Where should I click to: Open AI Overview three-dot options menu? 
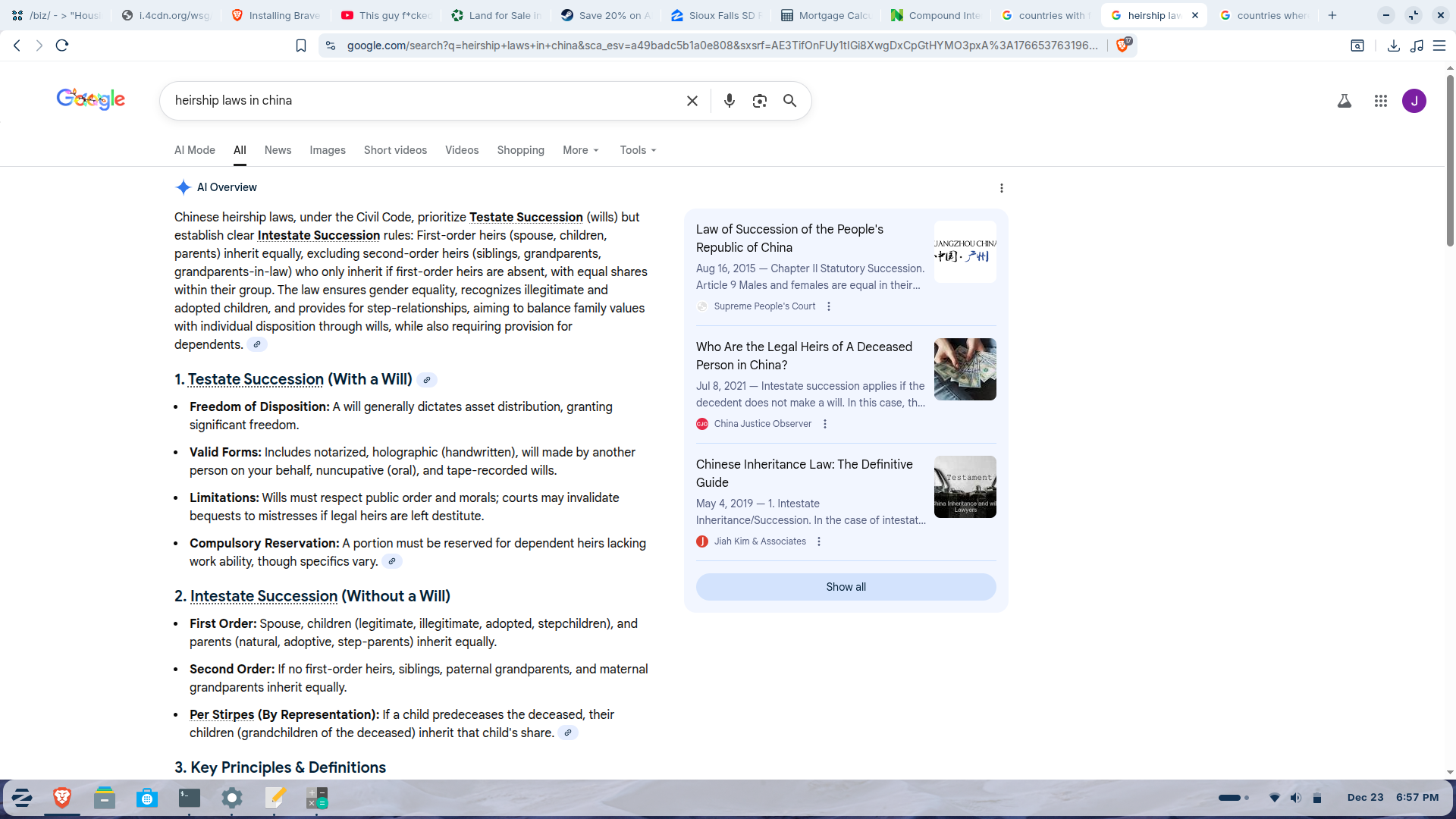pyautogui.click(x=1001, y=188)
